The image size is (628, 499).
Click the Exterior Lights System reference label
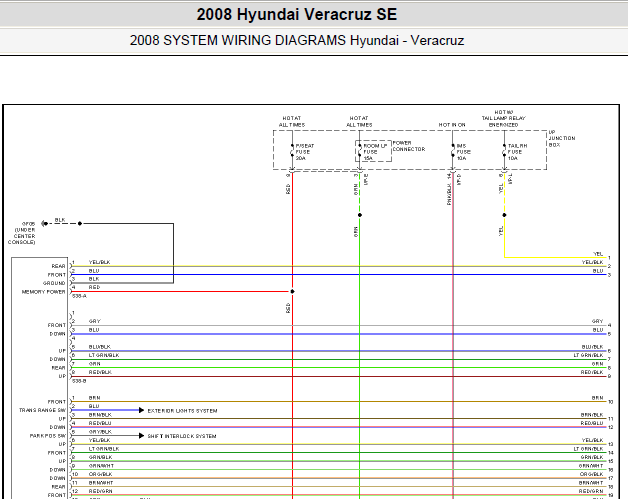coord(182,411)
